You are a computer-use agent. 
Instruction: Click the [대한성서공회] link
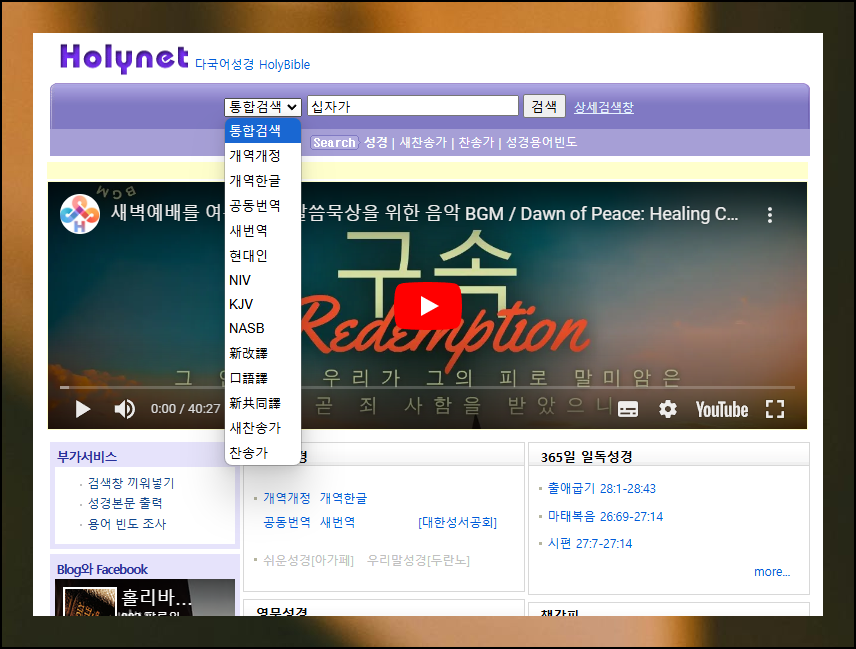click(x=457, y=522)
